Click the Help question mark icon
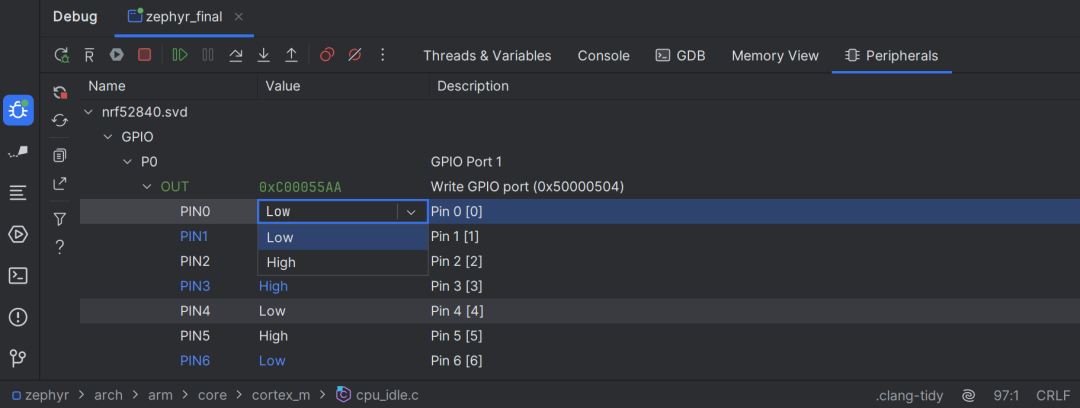This screenshot has height=408, width=1080. coord(60,246)
